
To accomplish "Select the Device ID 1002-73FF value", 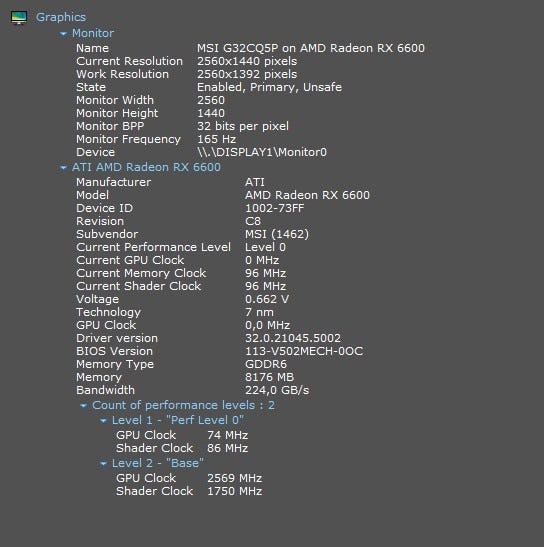I will (275, 208).
